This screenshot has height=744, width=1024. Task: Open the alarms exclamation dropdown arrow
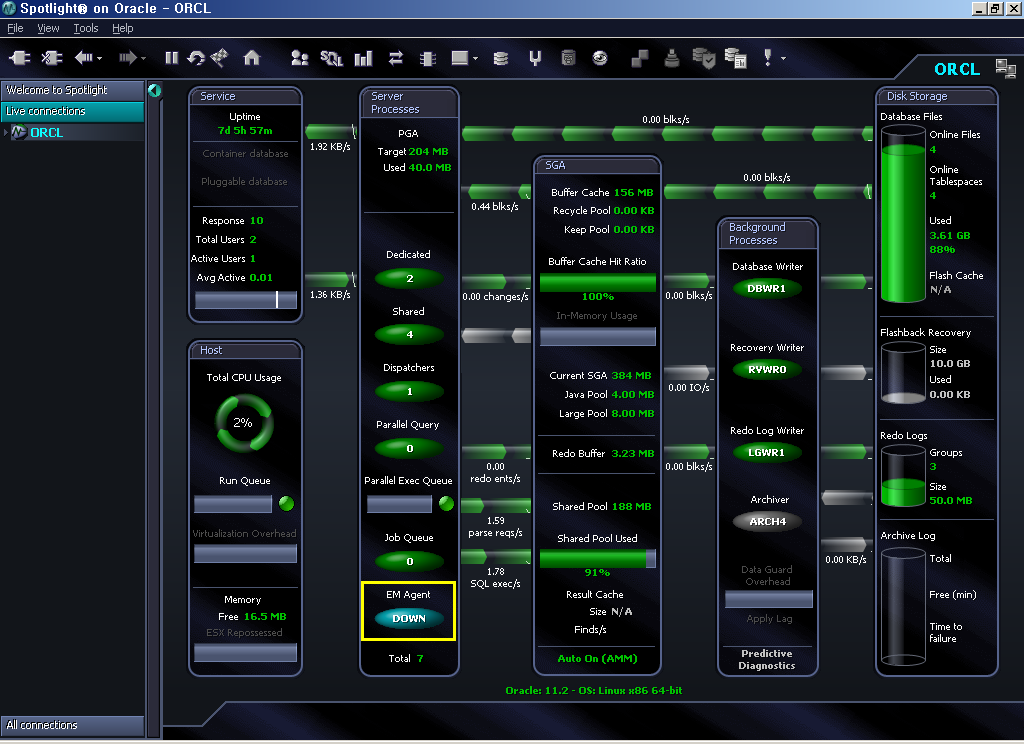point(783,59)
